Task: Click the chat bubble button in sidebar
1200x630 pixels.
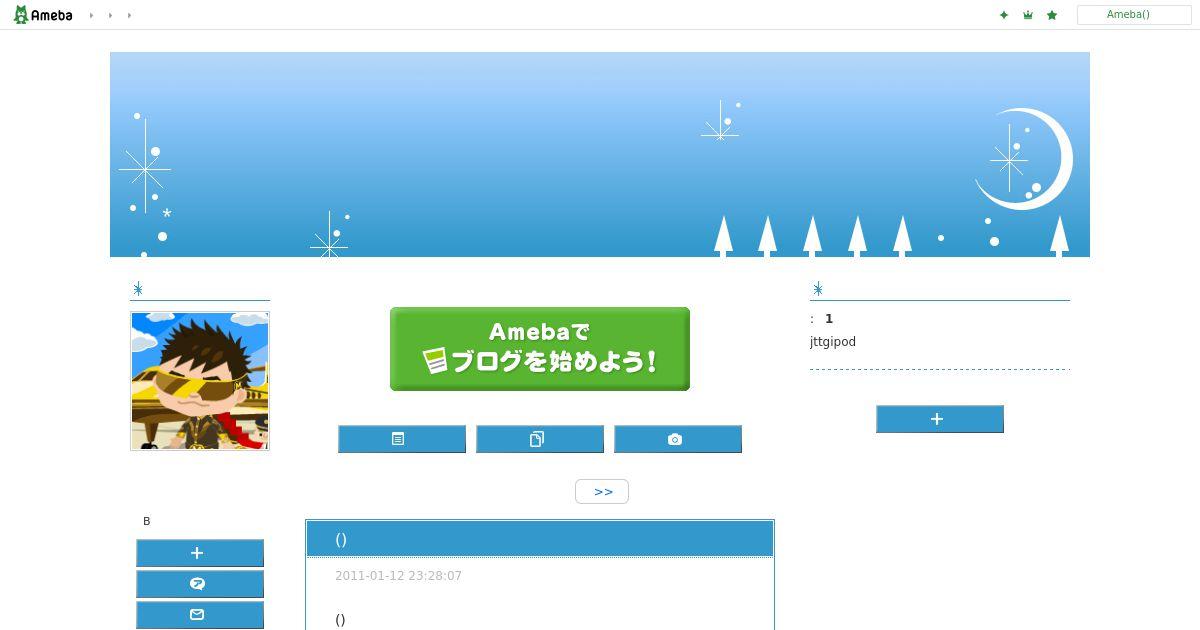Action: [200, 584]
